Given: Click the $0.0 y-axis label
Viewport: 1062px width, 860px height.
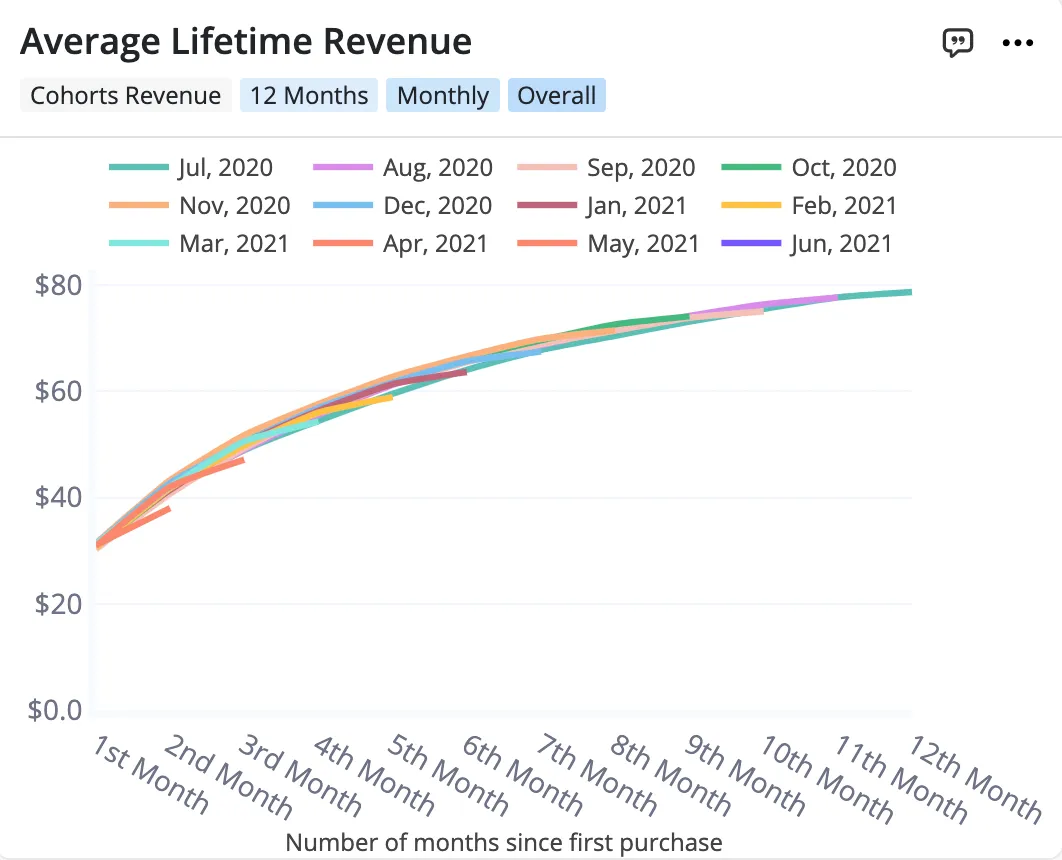Looking at the screenshot, I should [55, 710].
